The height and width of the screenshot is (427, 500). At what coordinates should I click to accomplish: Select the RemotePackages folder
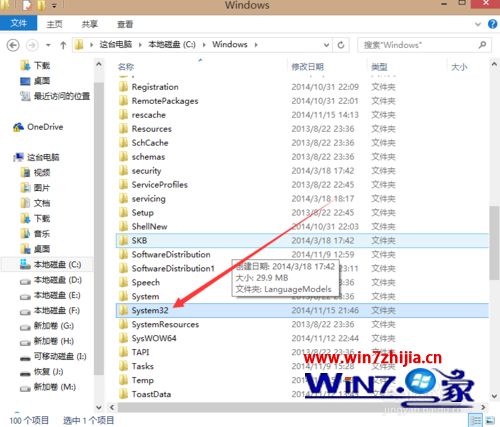click(165, 101)
